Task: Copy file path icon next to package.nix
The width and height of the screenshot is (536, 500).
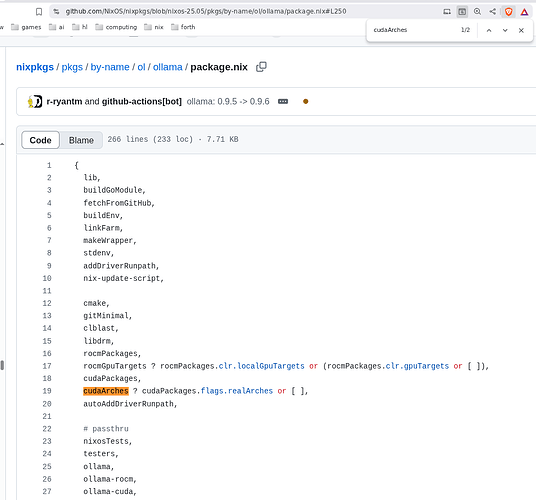Action: 261,67
